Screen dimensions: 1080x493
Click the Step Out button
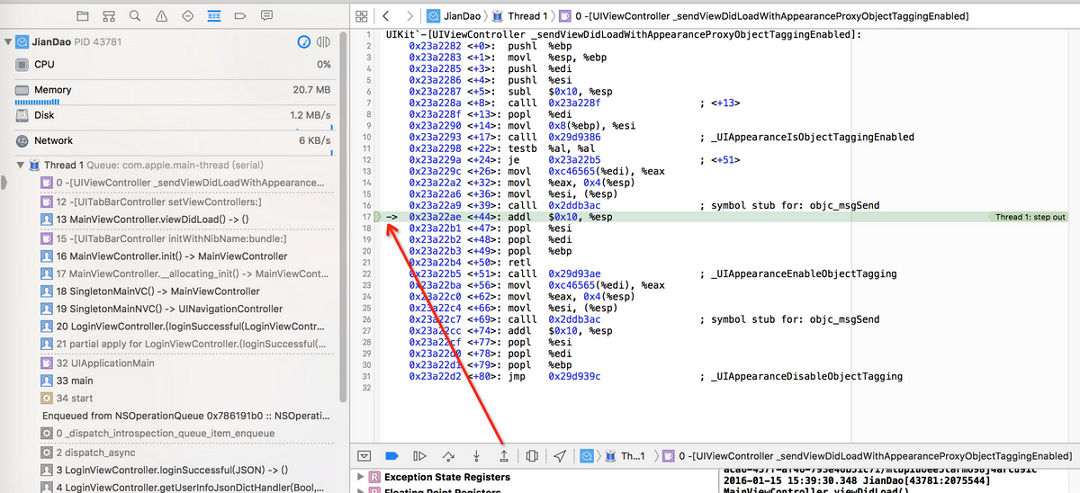(x=503, y=456)
